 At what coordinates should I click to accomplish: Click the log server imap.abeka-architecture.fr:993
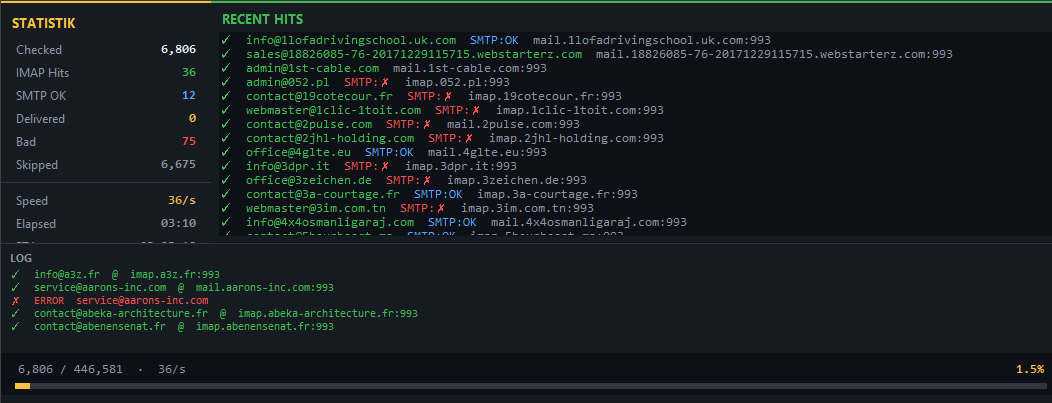[328, 314]
